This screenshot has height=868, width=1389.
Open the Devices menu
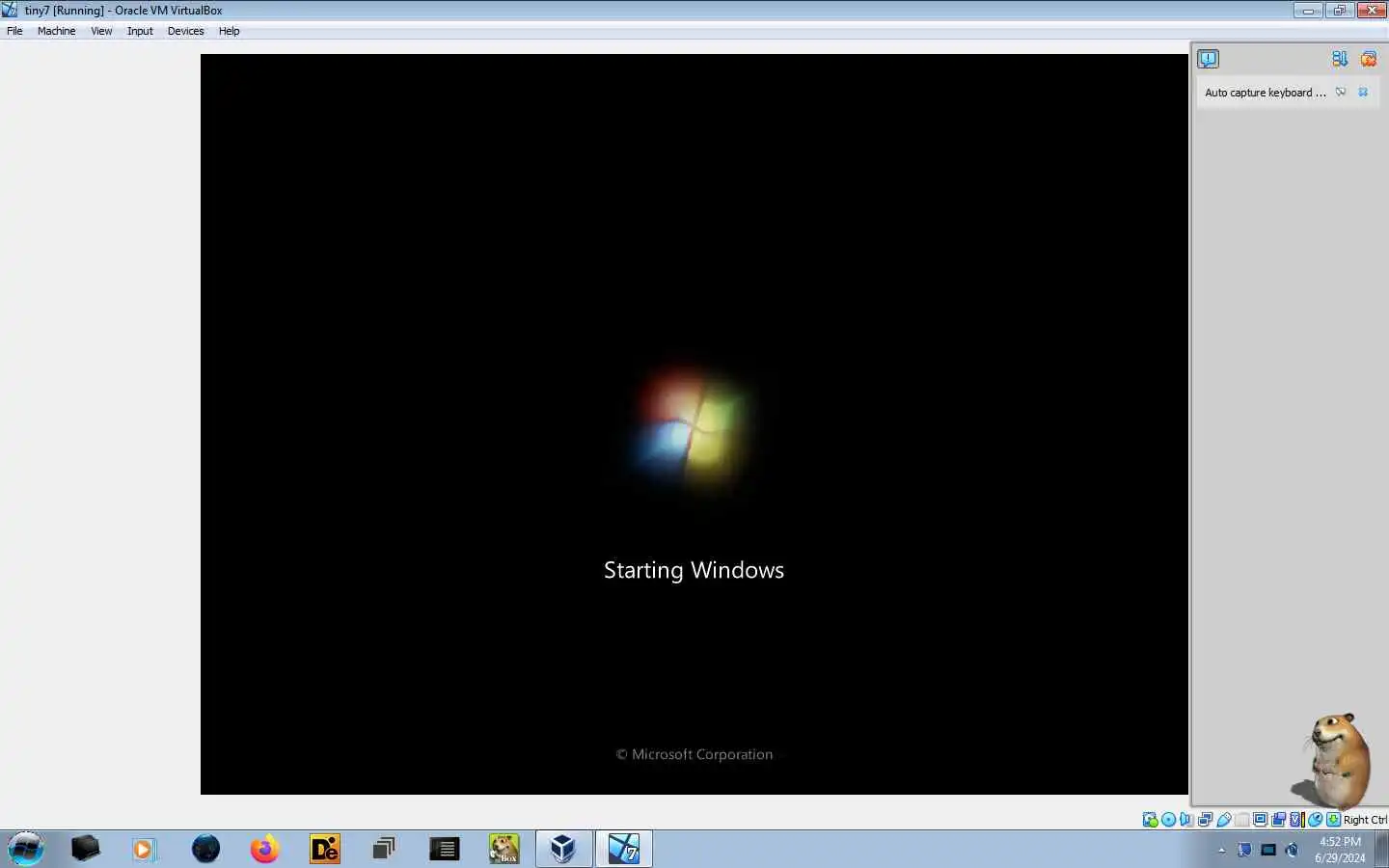[185, 31]
